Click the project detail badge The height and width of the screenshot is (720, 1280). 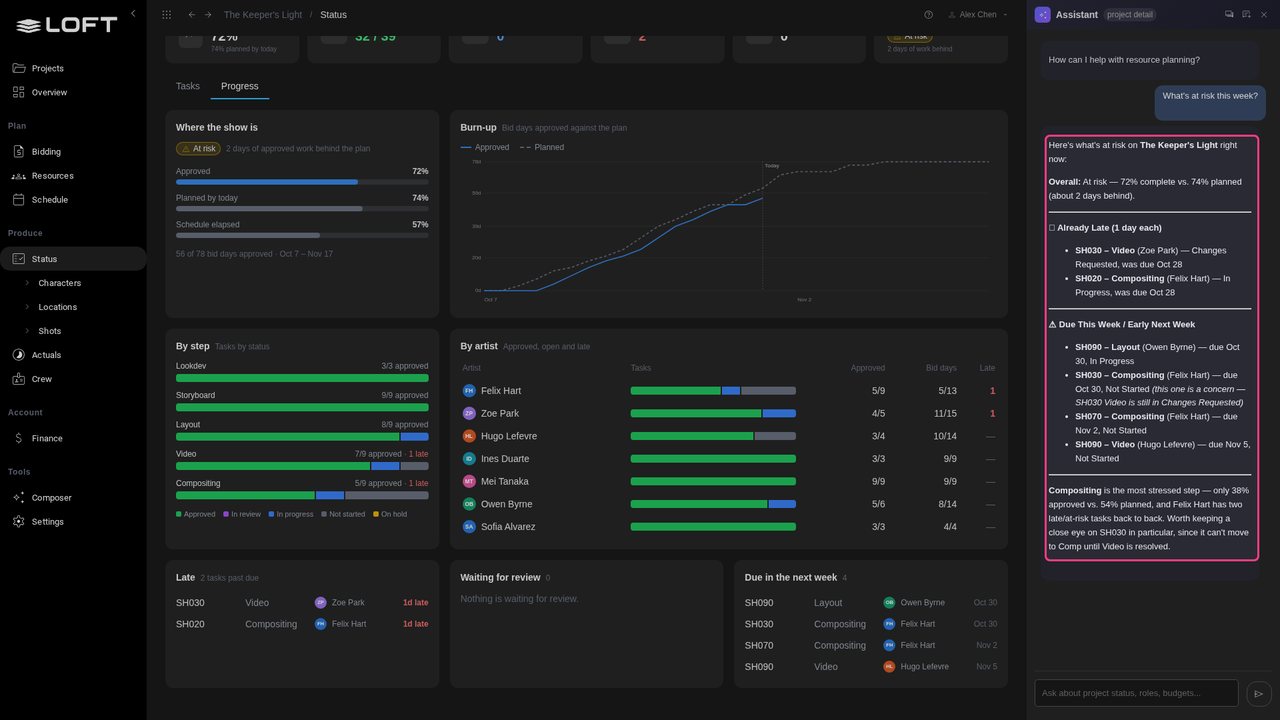click(1130, 15)
